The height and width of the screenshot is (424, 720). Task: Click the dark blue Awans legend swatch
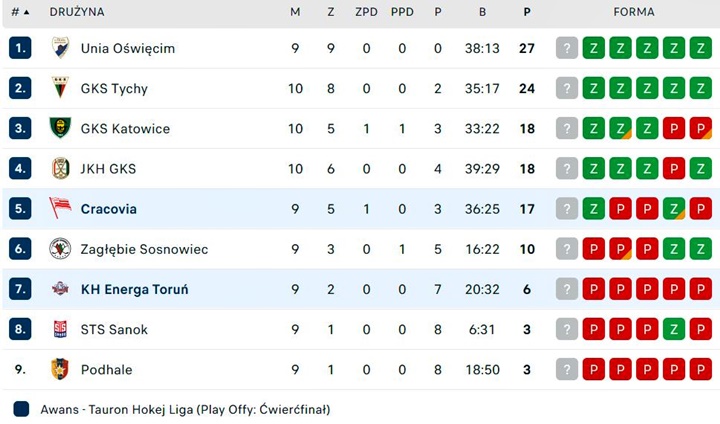coord(21,409)
